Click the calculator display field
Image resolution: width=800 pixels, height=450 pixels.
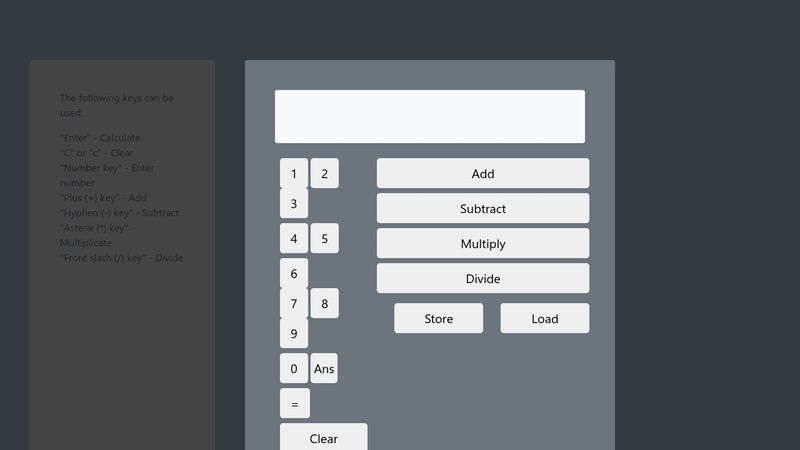click(x=430, y=117)
